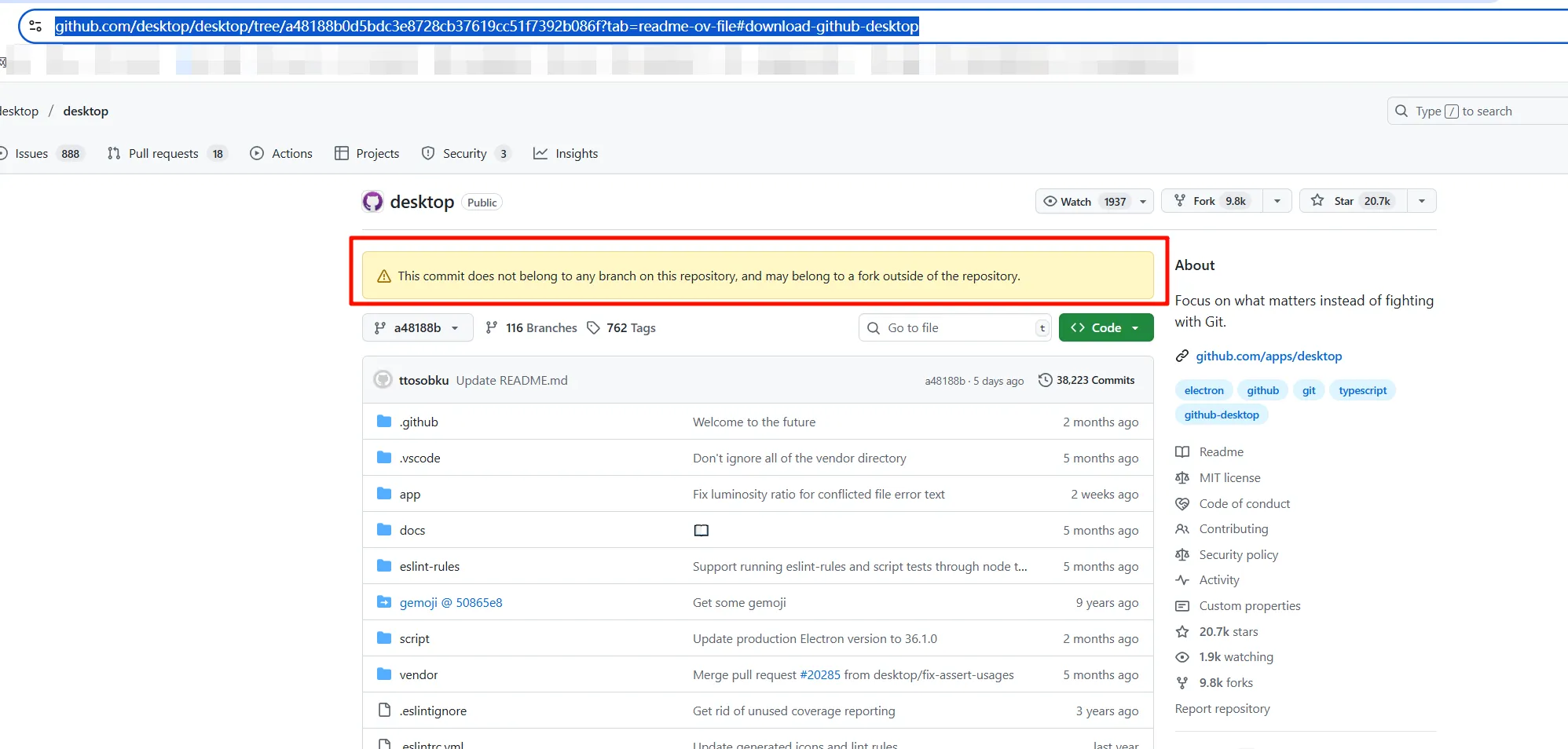Click the desktop repository avatar icon

(x=372, y=202)
